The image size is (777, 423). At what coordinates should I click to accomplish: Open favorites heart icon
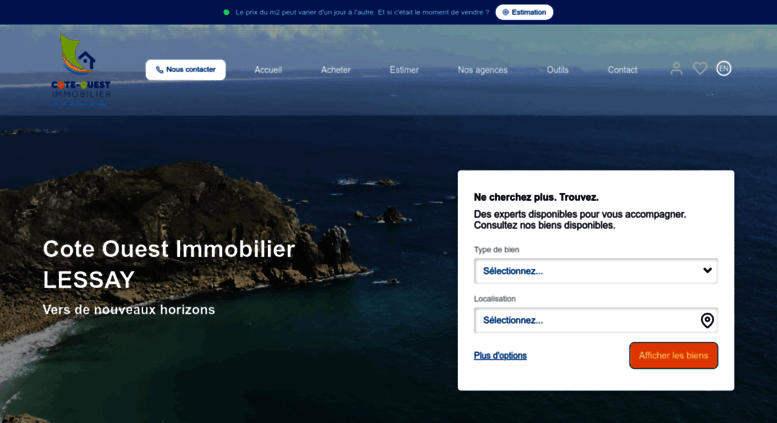(700, 68)
